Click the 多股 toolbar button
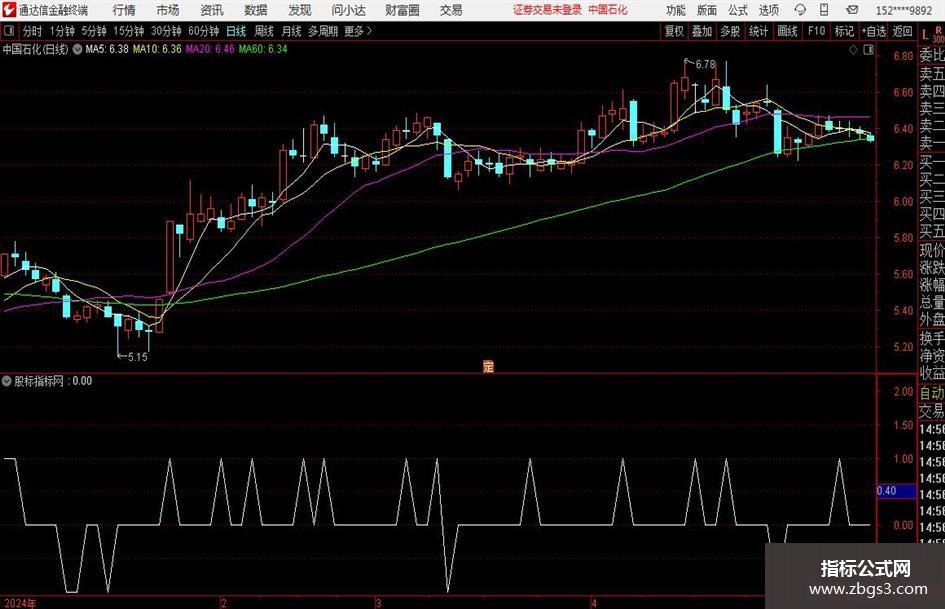 730,31
